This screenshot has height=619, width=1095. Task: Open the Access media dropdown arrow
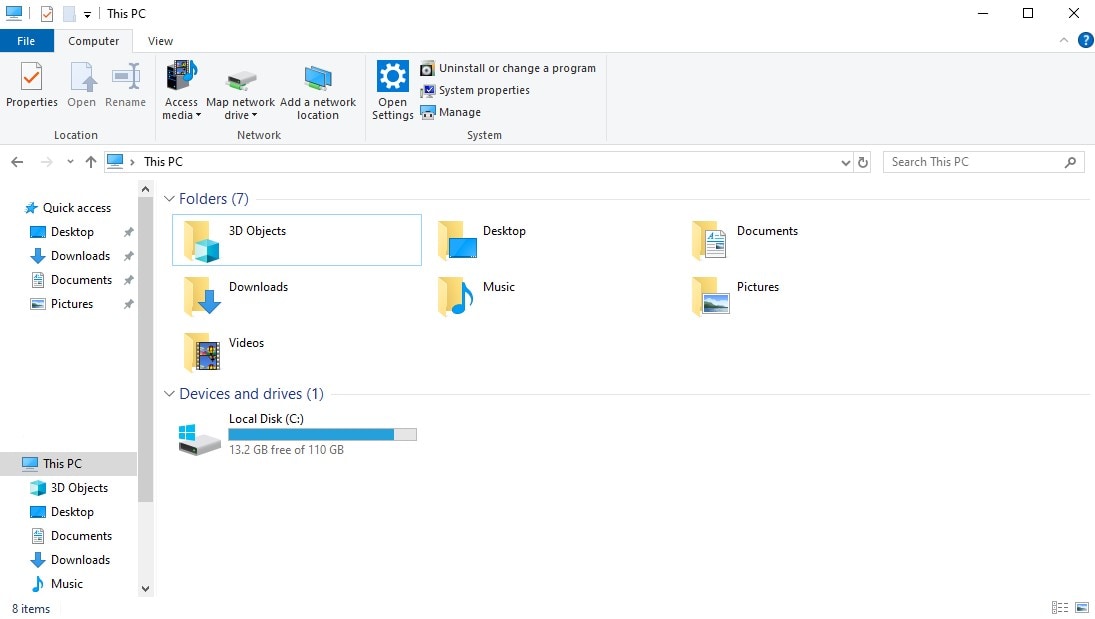[x=198, y=116]
